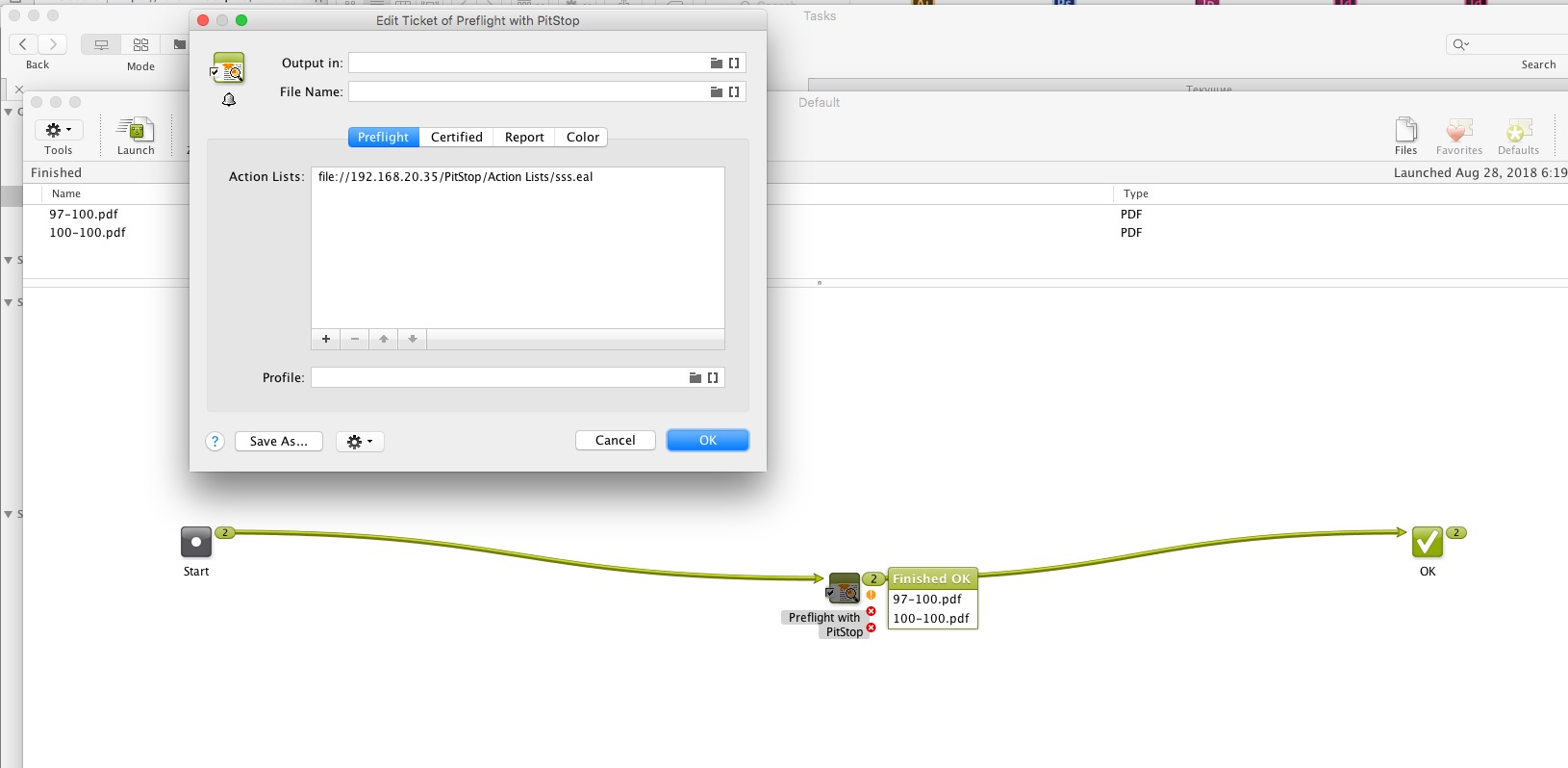1568x768 pixels.
Task: Insert SmartName bracket for Profile field
Action: click(x=713, y=378)
